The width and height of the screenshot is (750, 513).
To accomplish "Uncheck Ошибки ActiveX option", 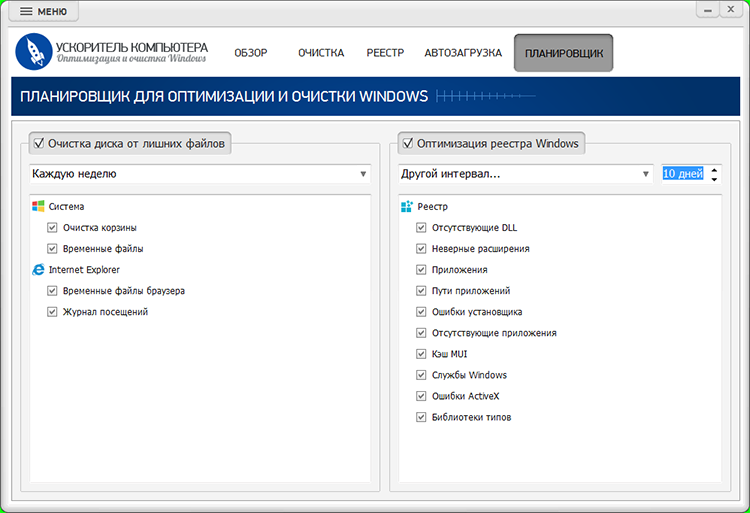I will (422, 396).
